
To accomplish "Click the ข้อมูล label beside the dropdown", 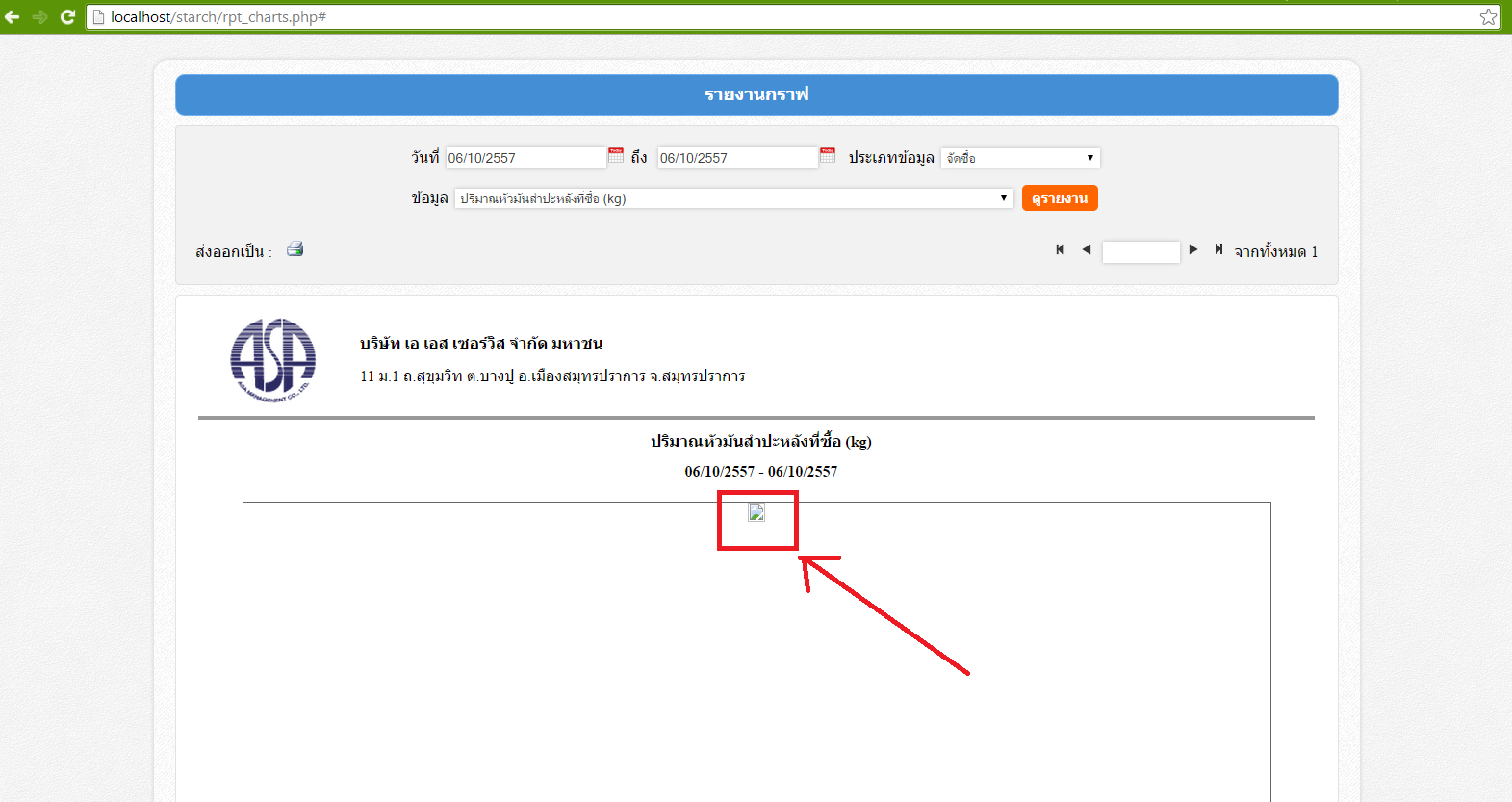I will 430,198.
